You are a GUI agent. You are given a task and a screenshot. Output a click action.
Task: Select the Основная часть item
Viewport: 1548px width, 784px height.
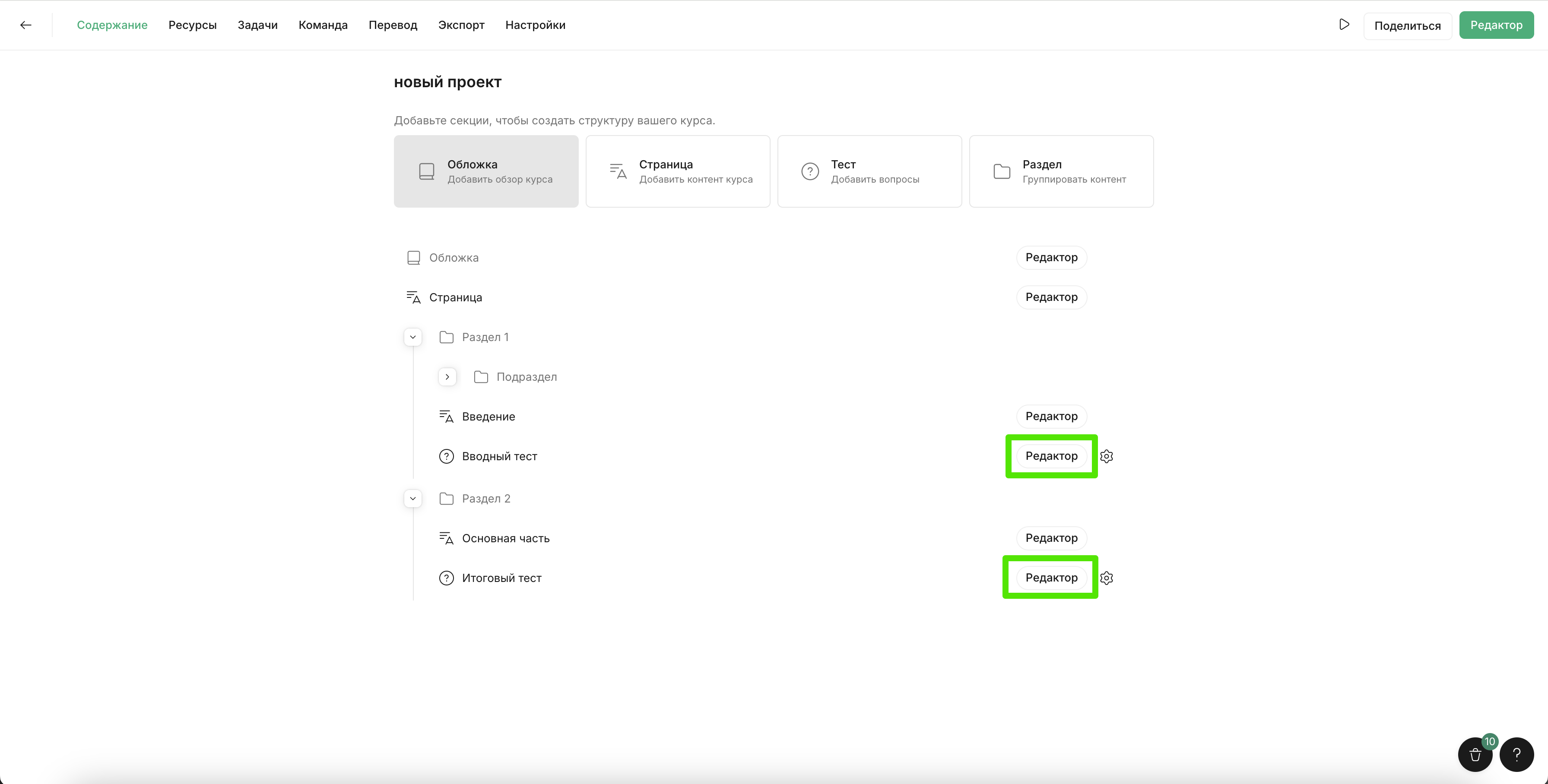(505, 538)
